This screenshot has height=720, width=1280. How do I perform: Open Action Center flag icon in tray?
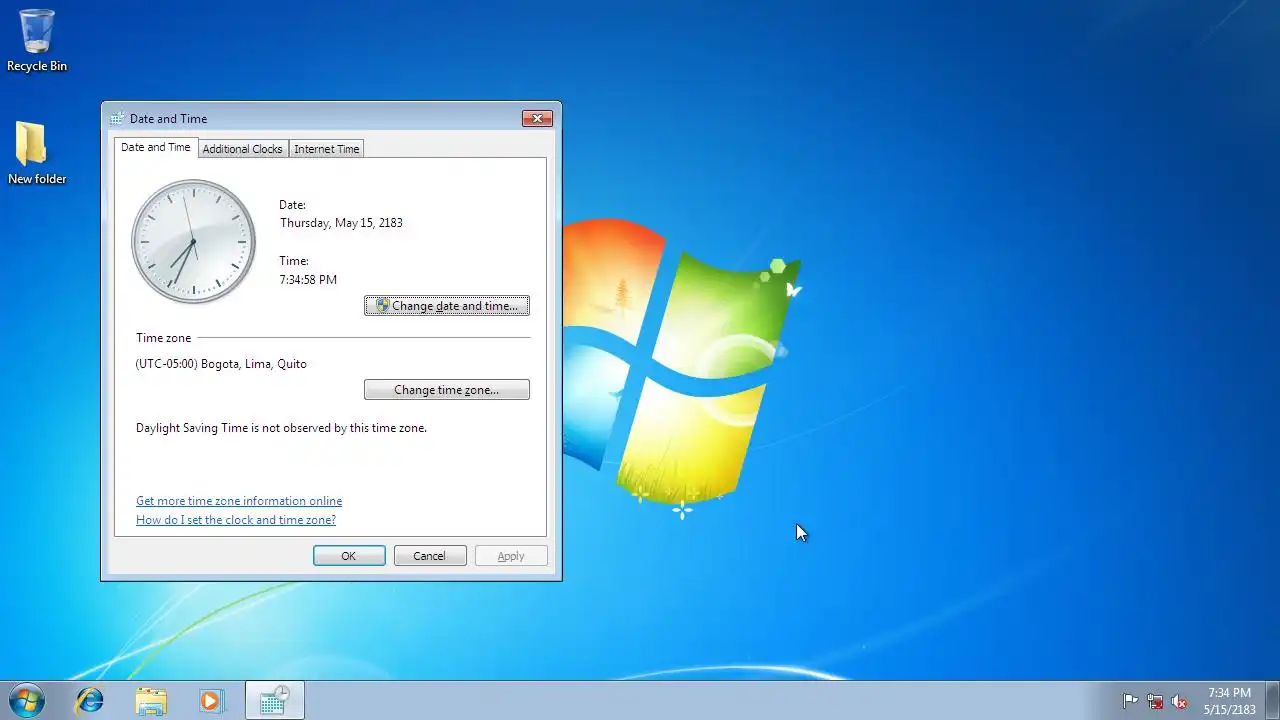click(1130, 701)
